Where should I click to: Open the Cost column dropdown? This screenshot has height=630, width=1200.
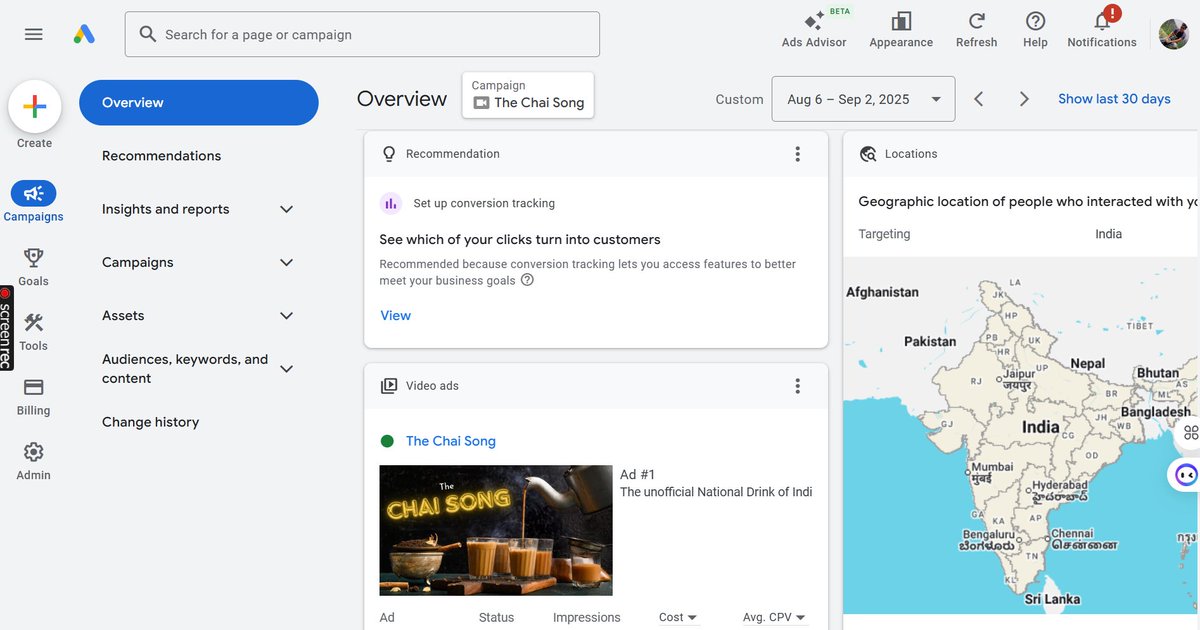[x=678, y=617]
